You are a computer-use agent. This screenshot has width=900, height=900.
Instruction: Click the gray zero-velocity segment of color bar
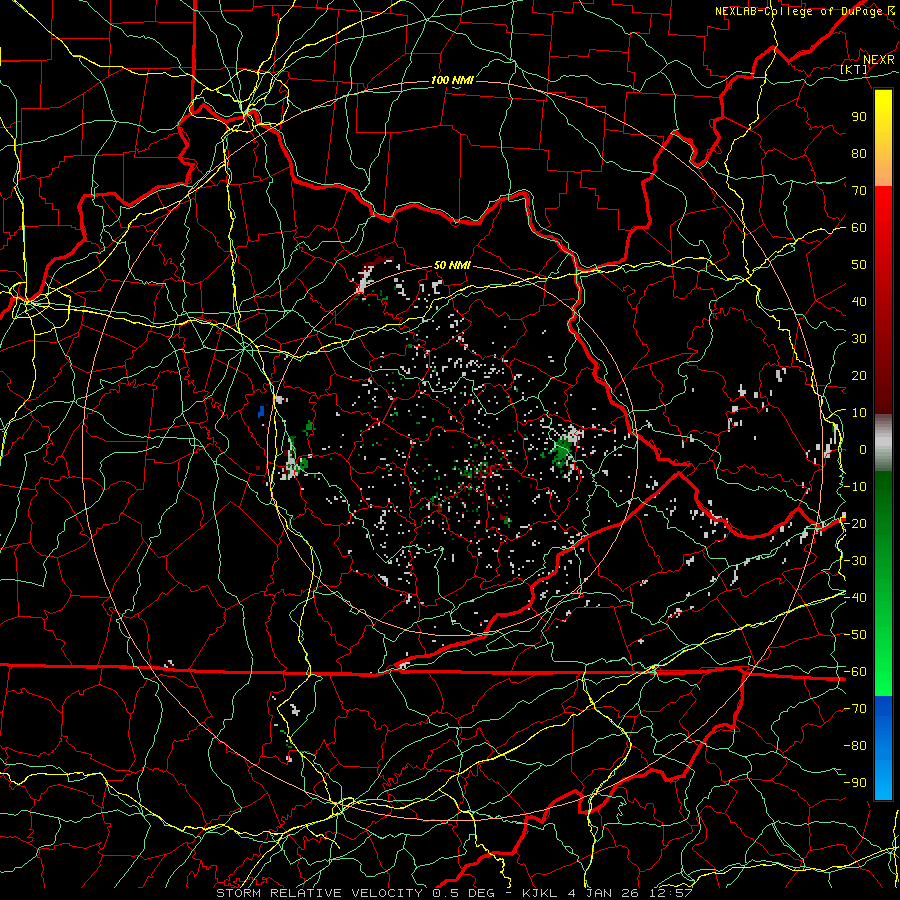pyautogui.click(x=883, y=442)
